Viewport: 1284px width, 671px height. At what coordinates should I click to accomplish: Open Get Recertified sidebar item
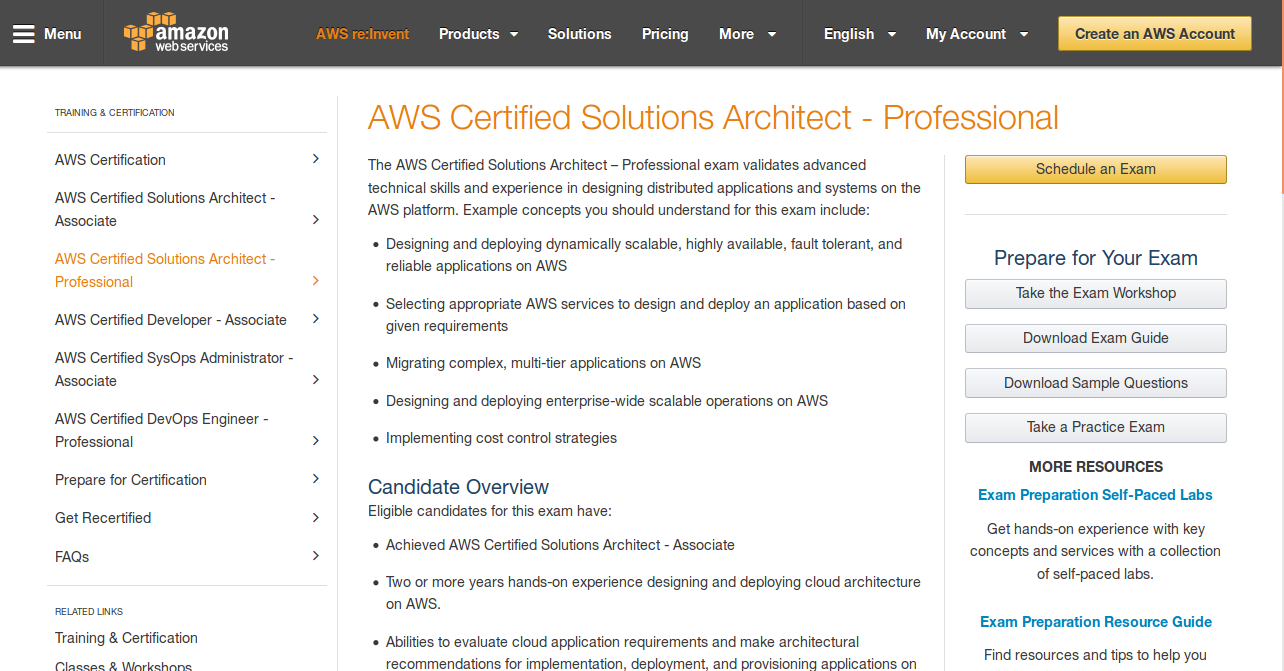(103, 518)
